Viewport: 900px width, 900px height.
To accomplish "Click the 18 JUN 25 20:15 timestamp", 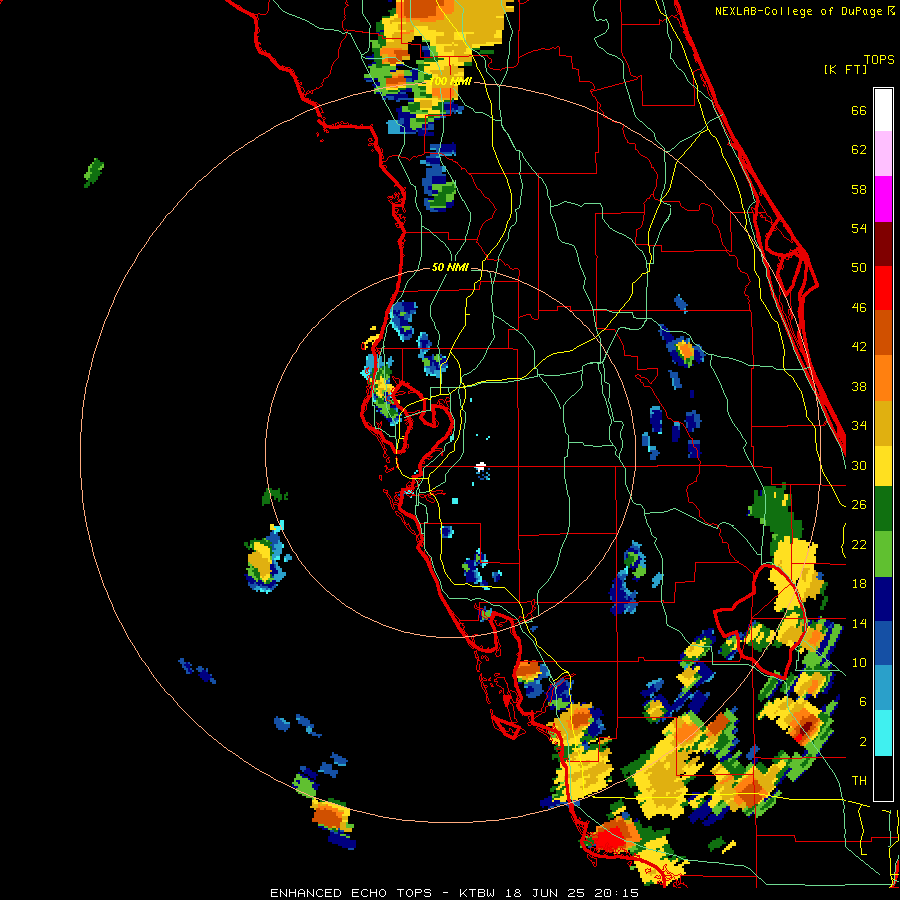I will (571, 893).
